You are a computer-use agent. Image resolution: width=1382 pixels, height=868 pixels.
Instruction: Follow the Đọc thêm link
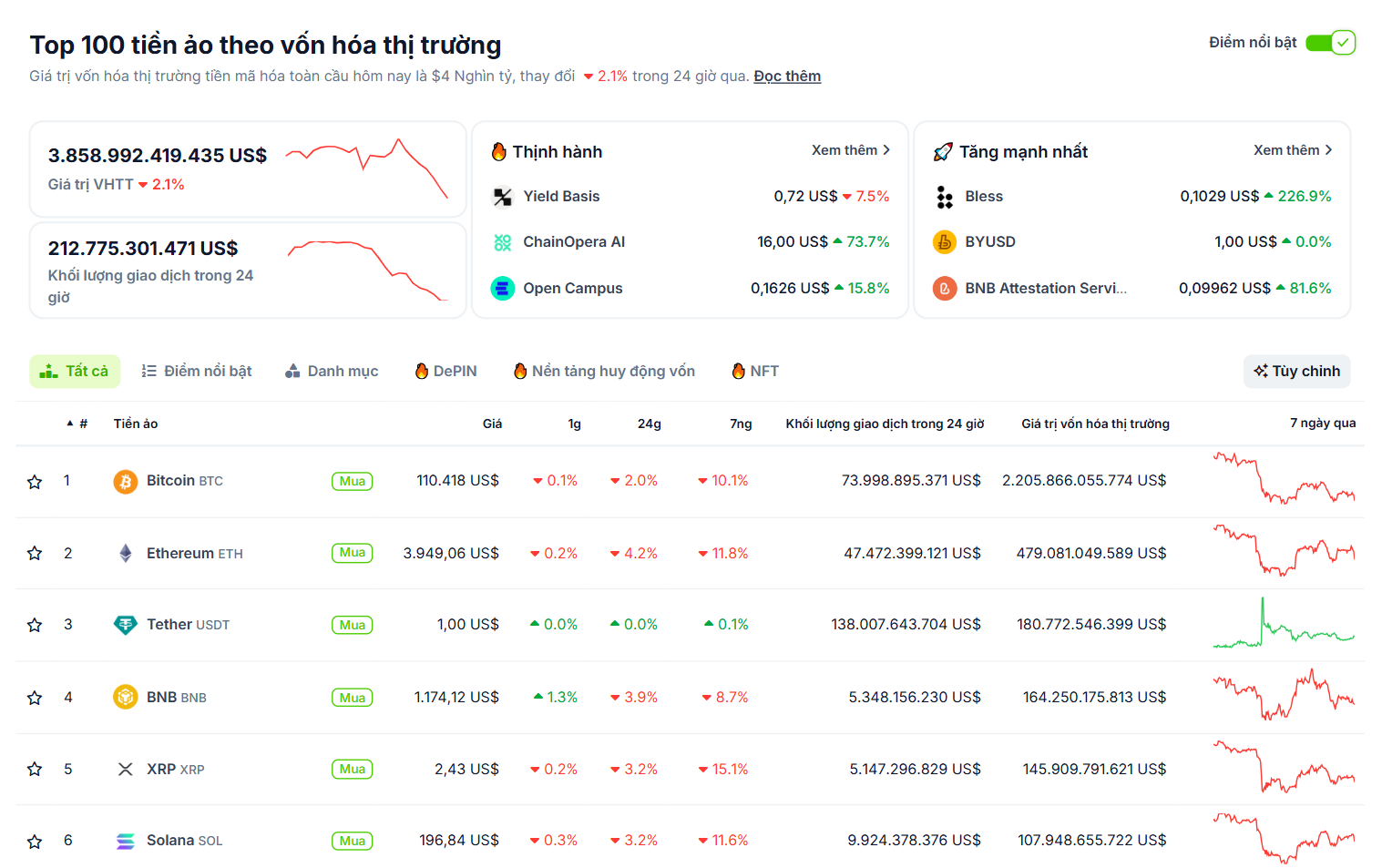(x=787, y=77)
